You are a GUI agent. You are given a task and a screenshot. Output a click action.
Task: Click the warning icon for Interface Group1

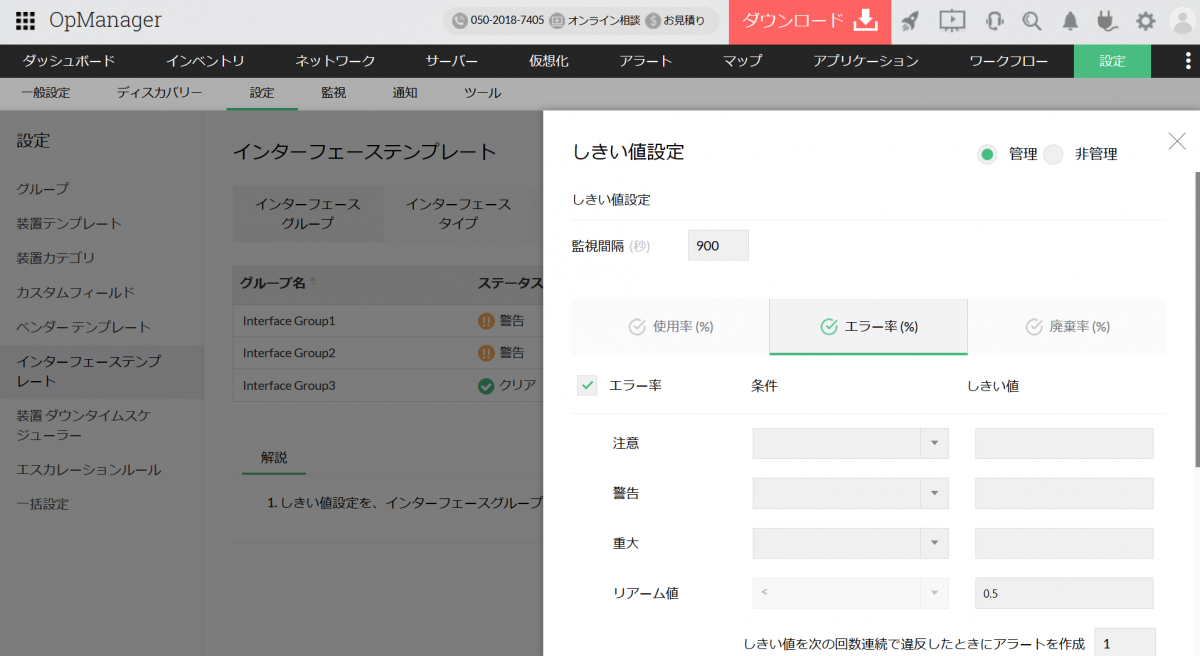[486, 321]
